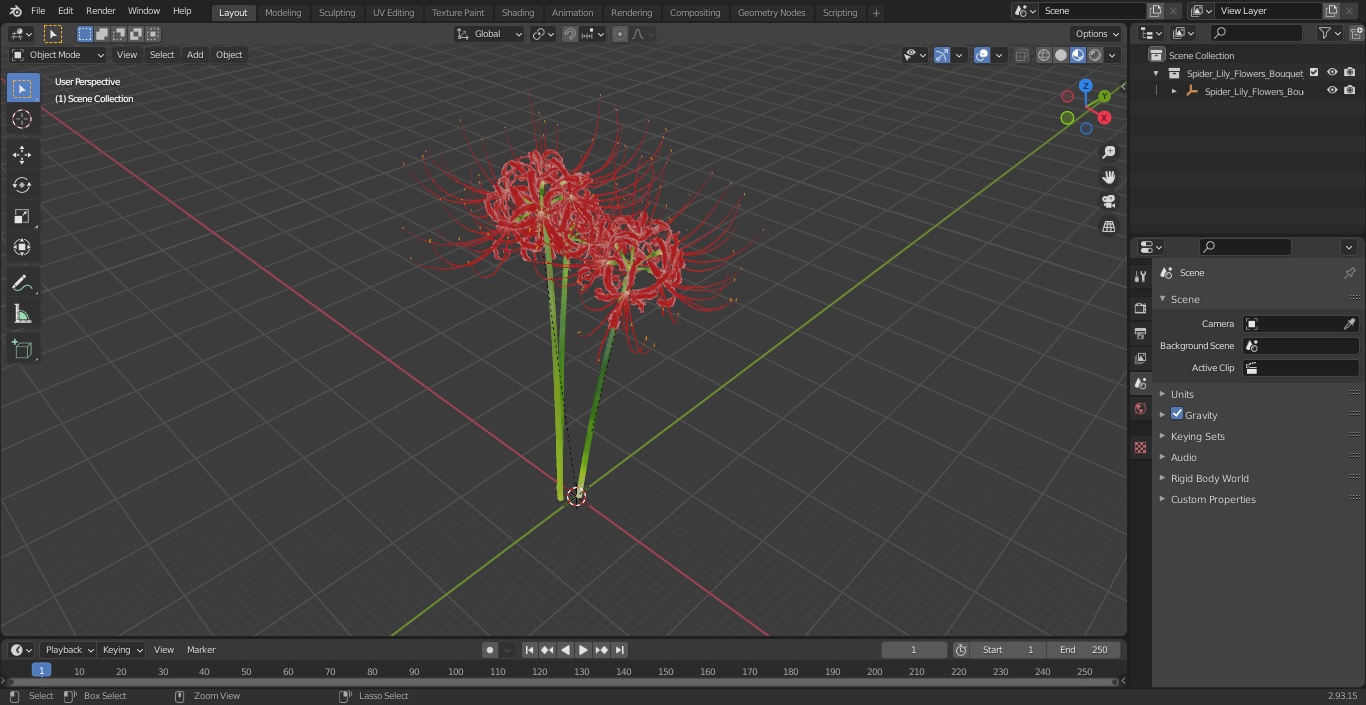This screenshot has width=1366, height=705.
Task: Activate the Scale tool
Action: click(x=22, y=216)
